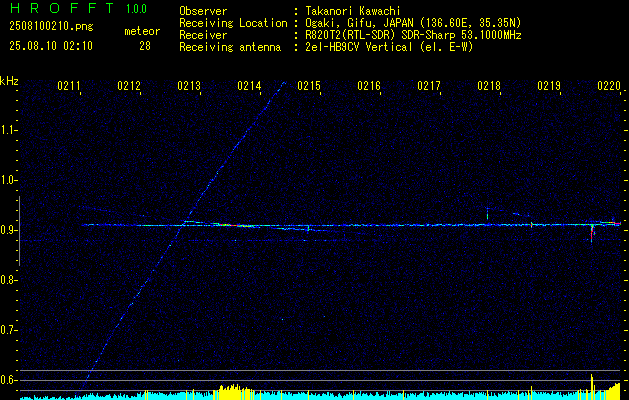Image resolution: width=629 pixels, height=400 pixels.
Task: Click the timestamp 25.08.10 02:10
Action: tap(51, 46)
